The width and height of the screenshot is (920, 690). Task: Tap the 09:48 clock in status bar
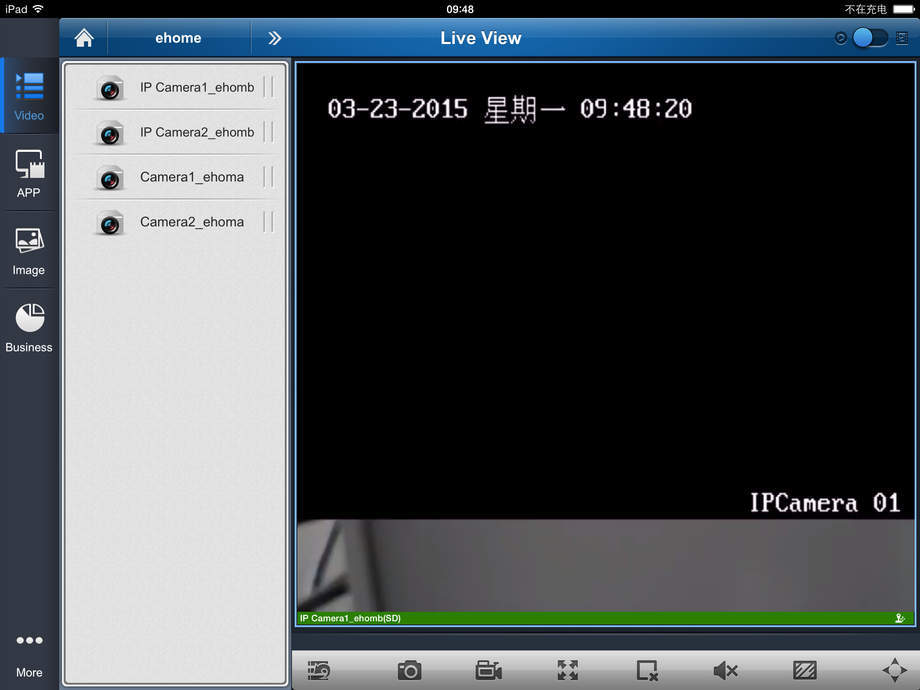[x=459, y=9]
